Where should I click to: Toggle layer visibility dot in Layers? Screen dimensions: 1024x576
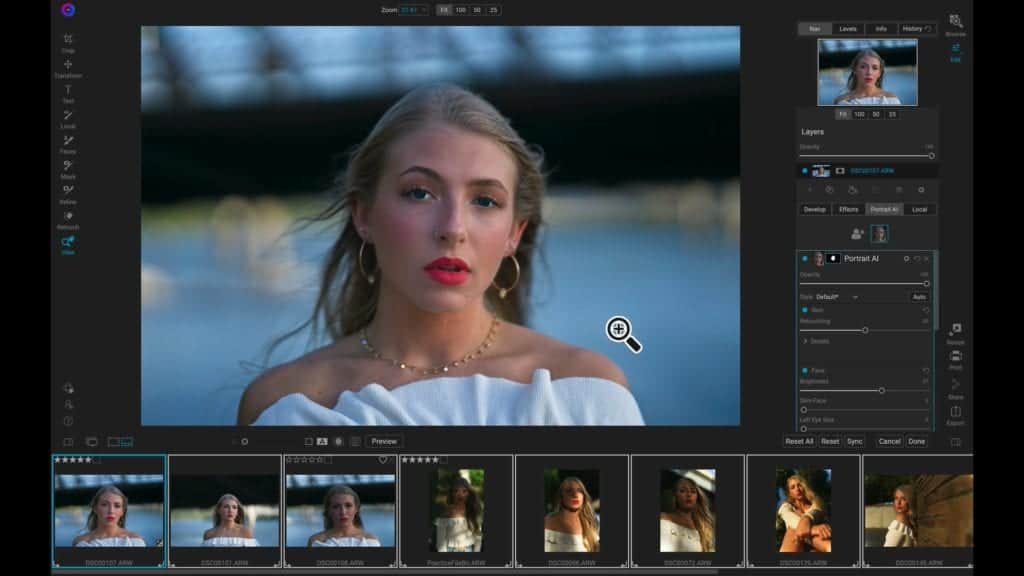point(805,171)
